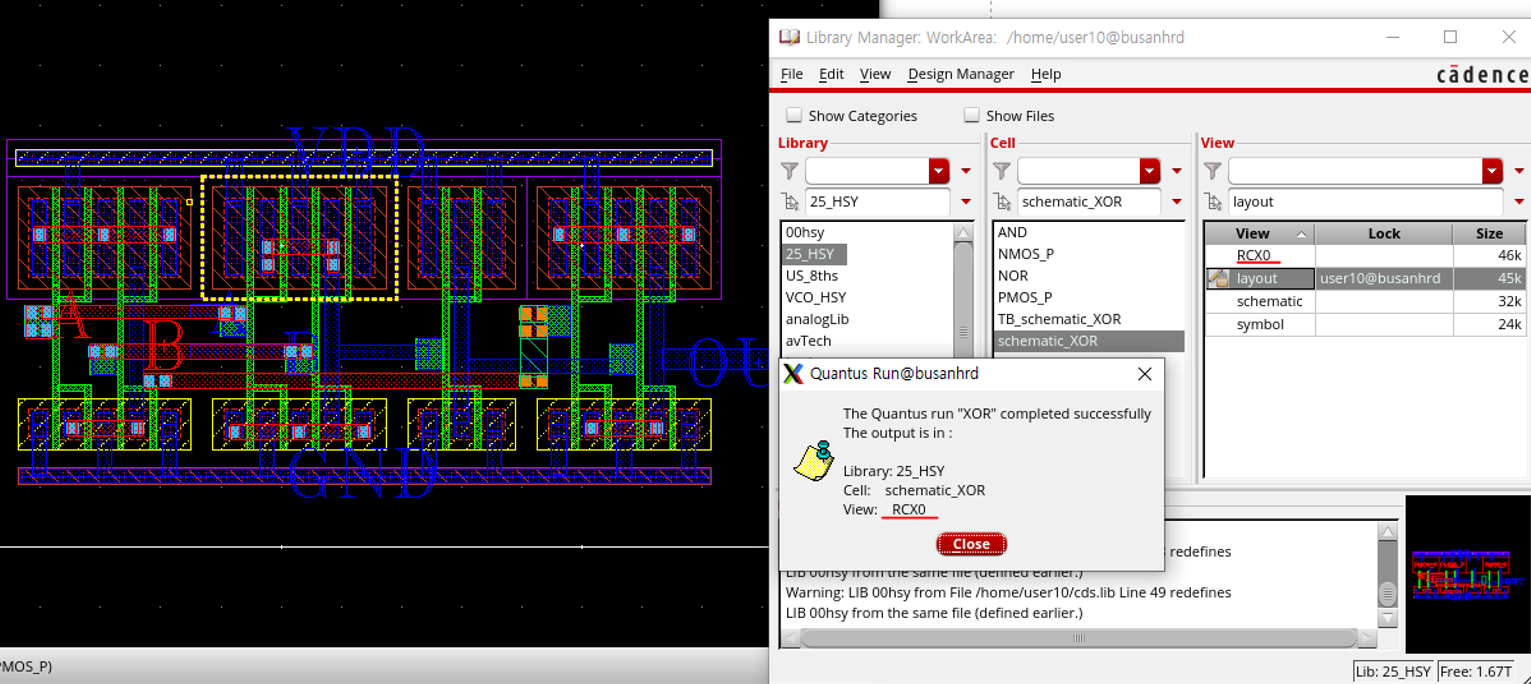Screen dimensions: 1531x684
Task: Select the symbol view row
Action: click(1365, 324)
